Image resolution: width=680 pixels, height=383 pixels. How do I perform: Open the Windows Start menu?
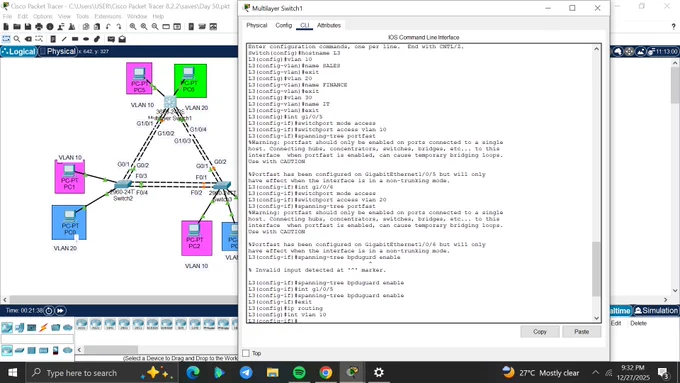pyautogui.click(x=13, y=373)
